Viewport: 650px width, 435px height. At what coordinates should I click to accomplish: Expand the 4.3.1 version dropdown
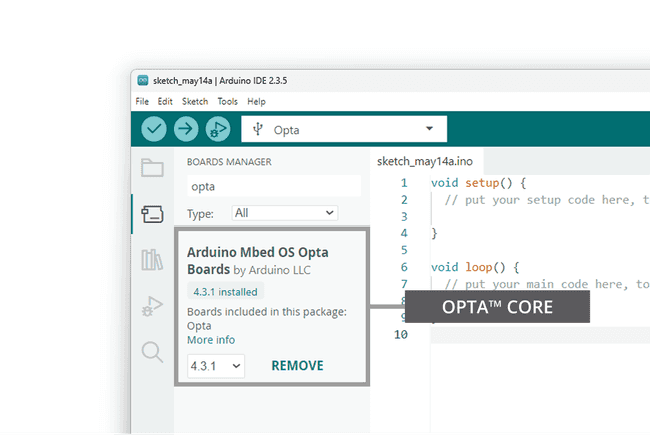[216, 366]
